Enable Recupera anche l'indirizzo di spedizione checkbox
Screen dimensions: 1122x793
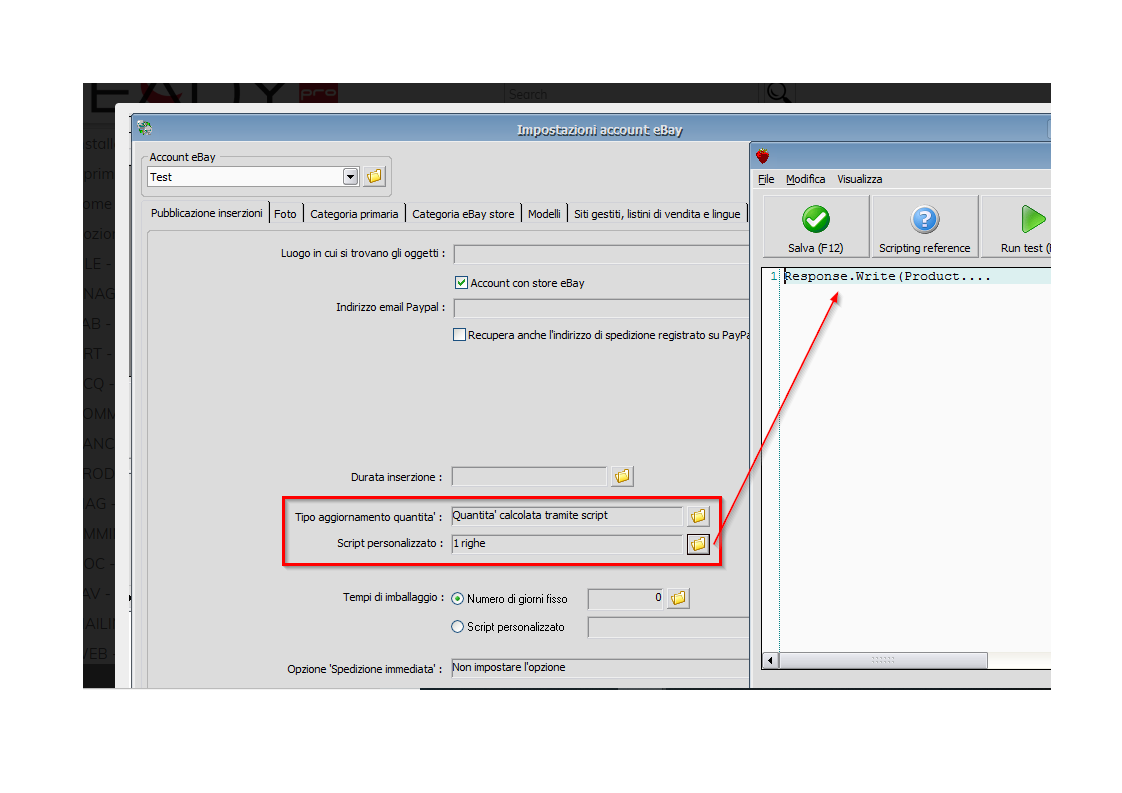coord(459,334)
